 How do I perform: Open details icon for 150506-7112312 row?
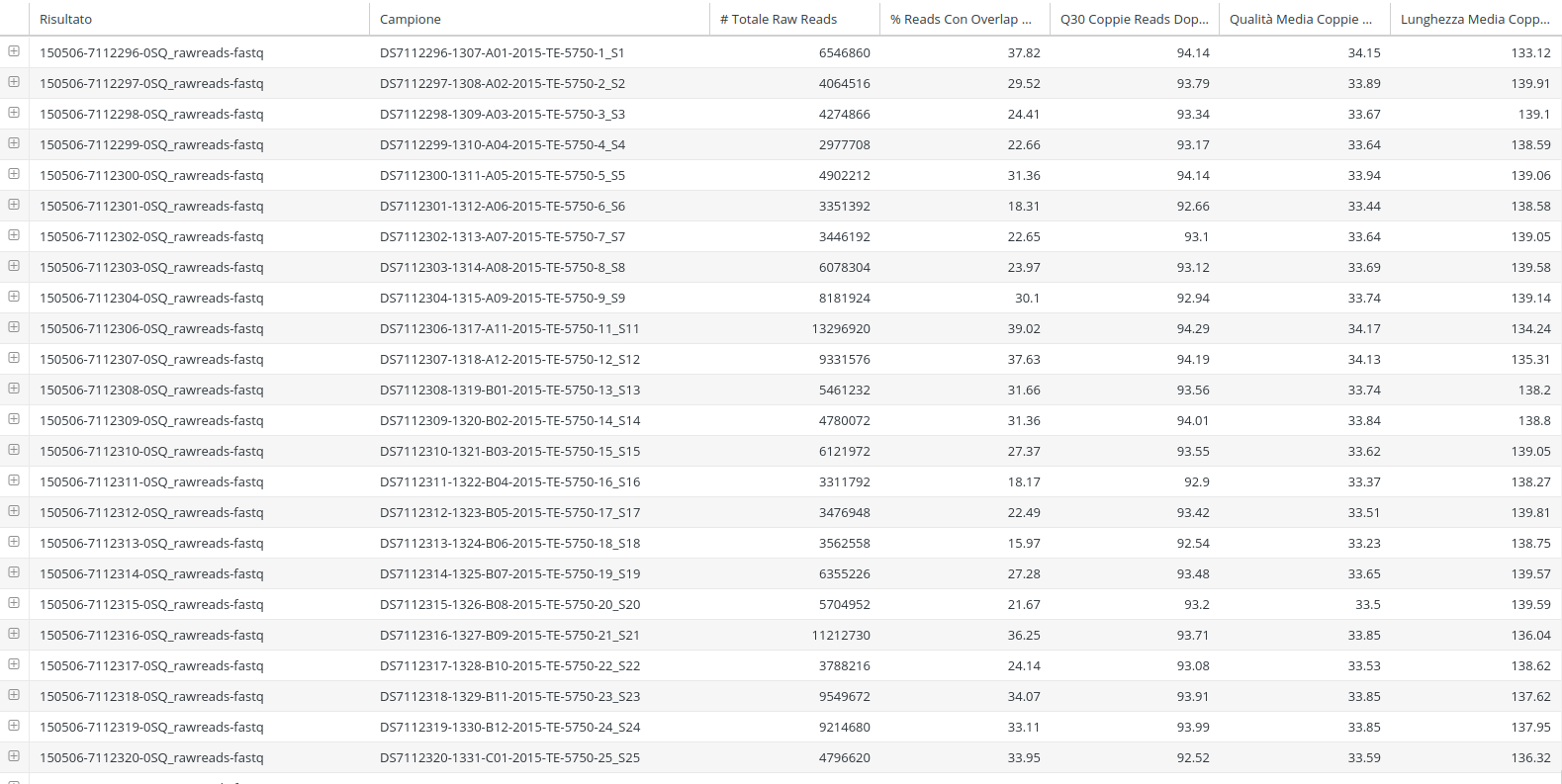(14, 511)
